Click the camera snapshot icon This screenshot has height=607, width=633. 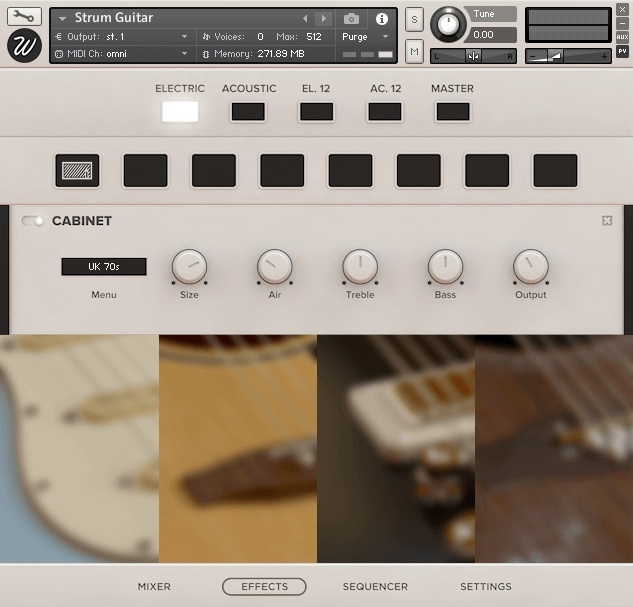[351, 19]
